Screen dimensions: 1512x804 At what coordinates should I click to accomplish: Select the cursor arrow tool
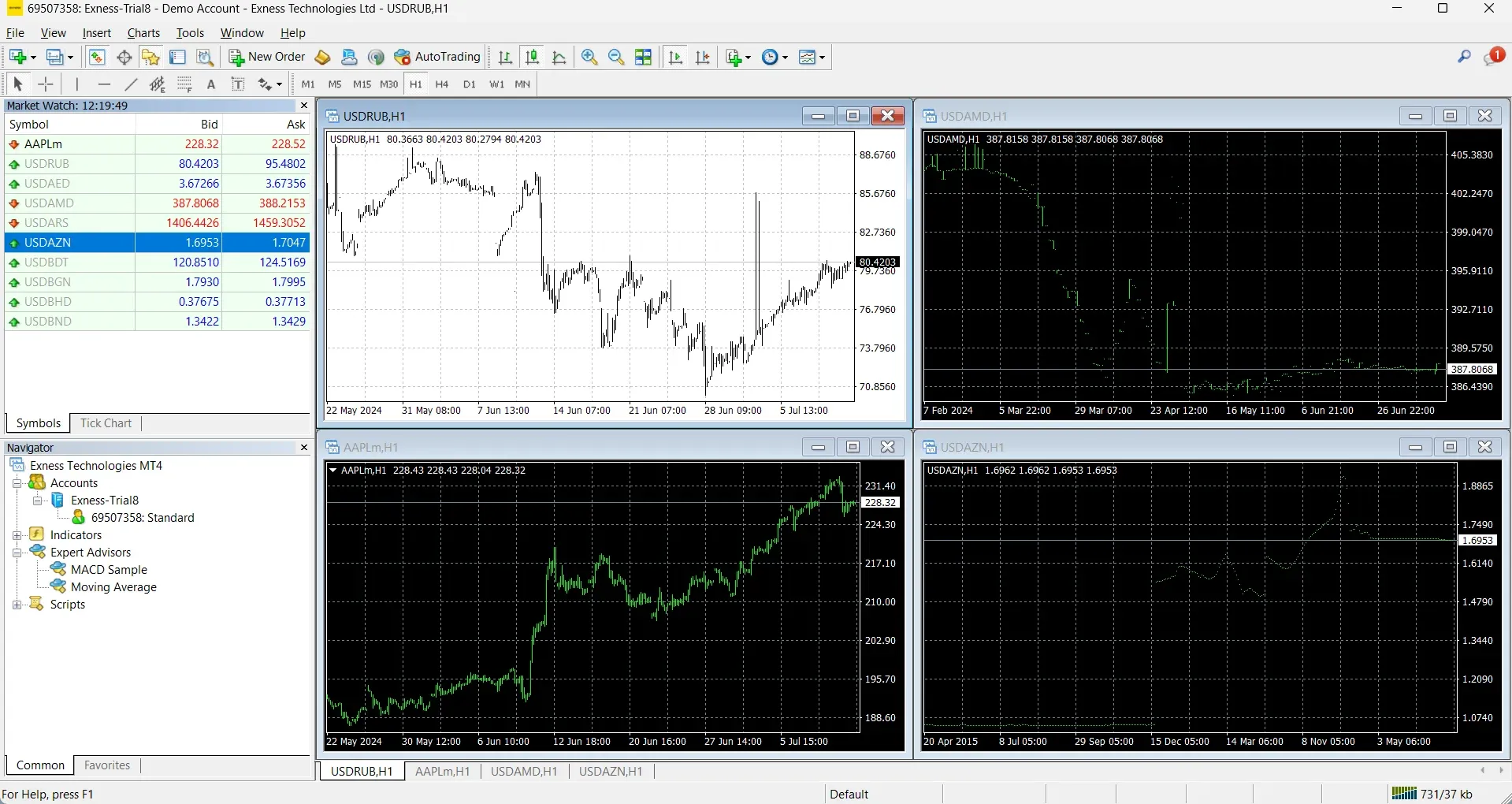tap(18, 84)
